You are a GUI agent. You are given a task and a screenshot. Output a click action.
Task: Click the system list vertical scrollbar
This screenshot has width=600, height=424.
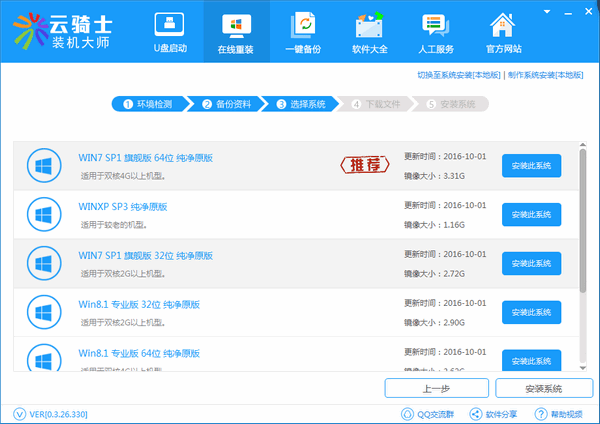click(x=585, y=215)
